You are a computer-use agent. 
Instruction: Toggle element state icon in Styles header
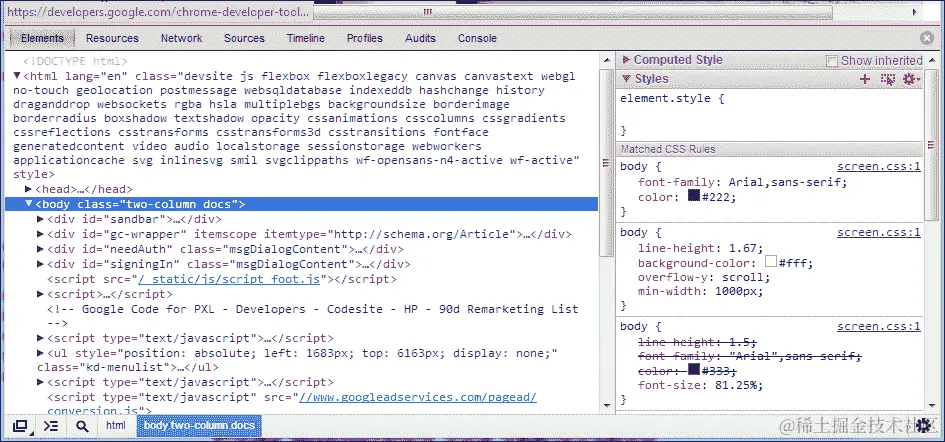pos(888,79)
